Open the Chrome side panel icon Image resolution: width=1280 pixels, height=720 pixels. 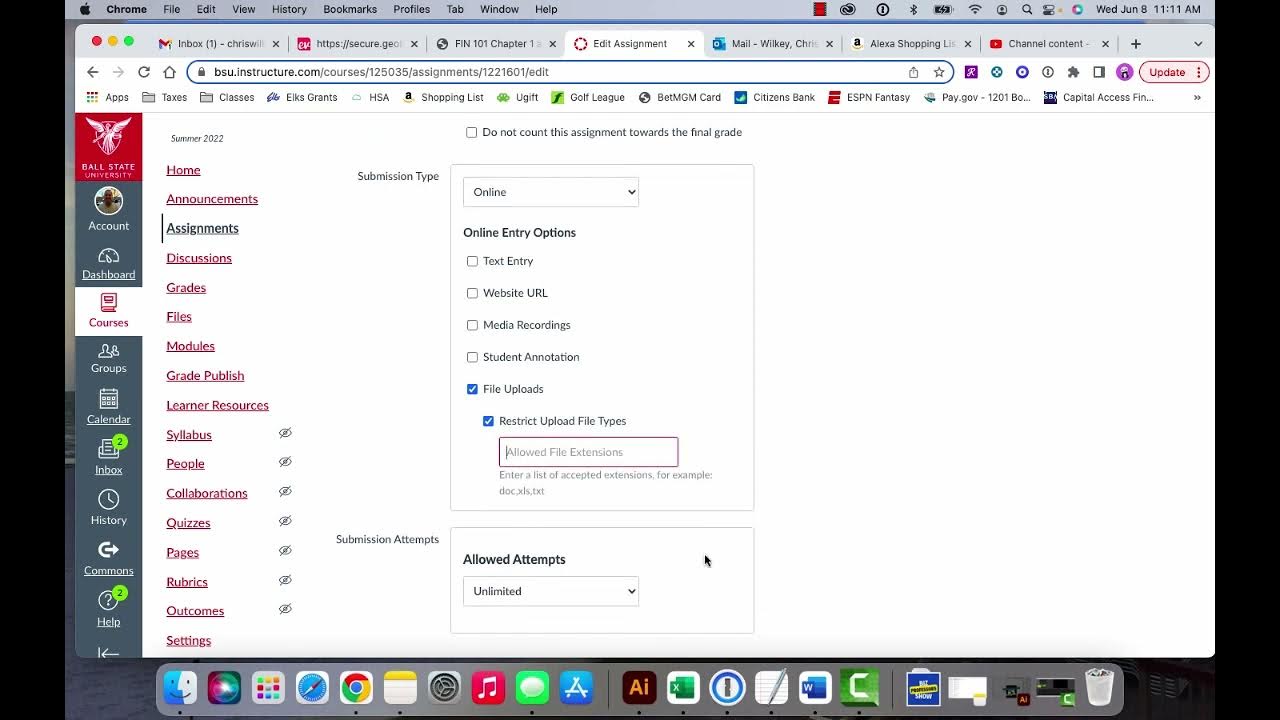tap(1099, 72)
